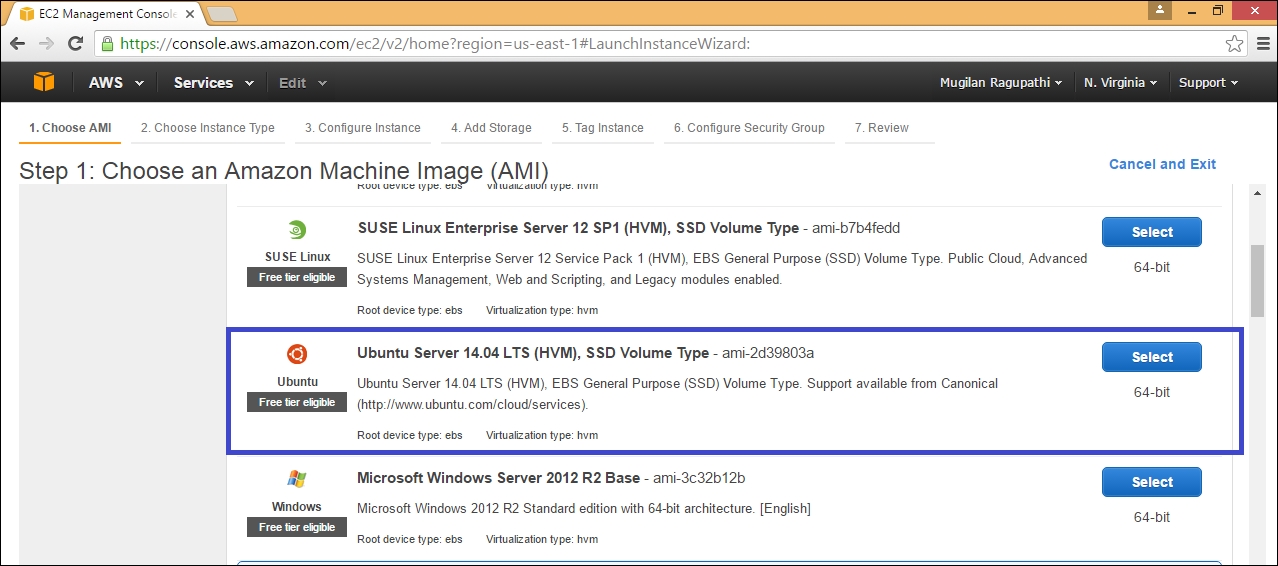The height and width of the screenshot is (566, 1278).
Task: Go to 2. Choose Instance Type step
Action: [x=207, y=128]
